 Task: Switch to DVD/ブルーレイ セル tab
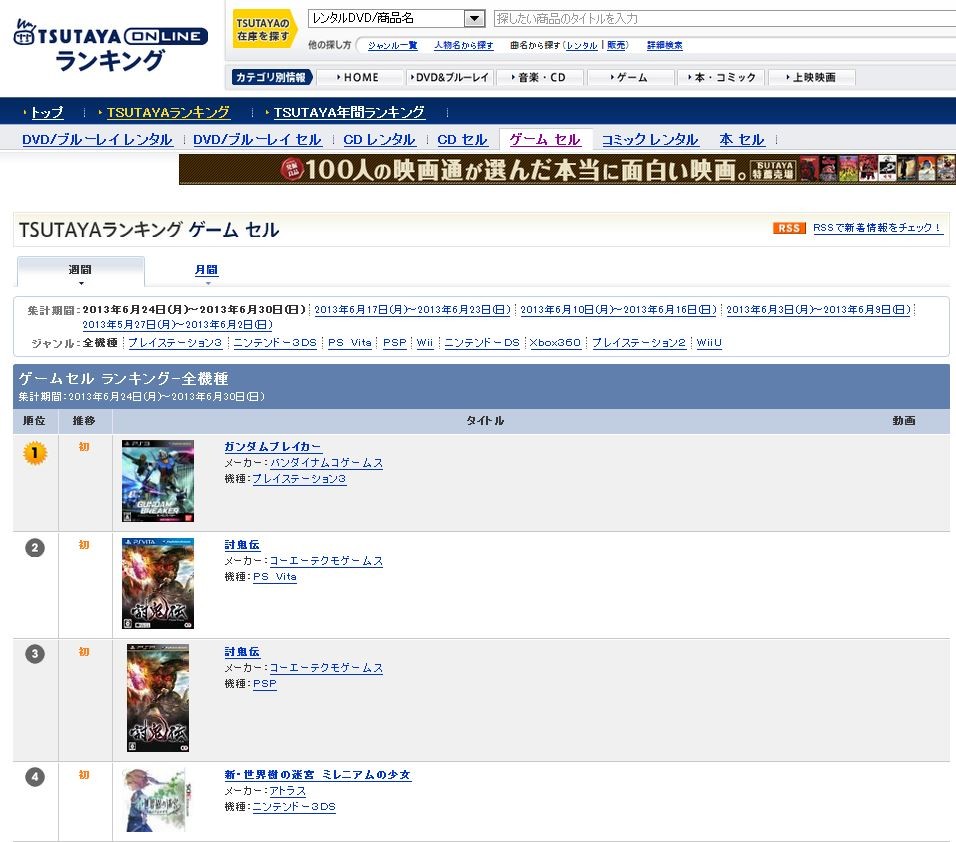pos(257,140)
